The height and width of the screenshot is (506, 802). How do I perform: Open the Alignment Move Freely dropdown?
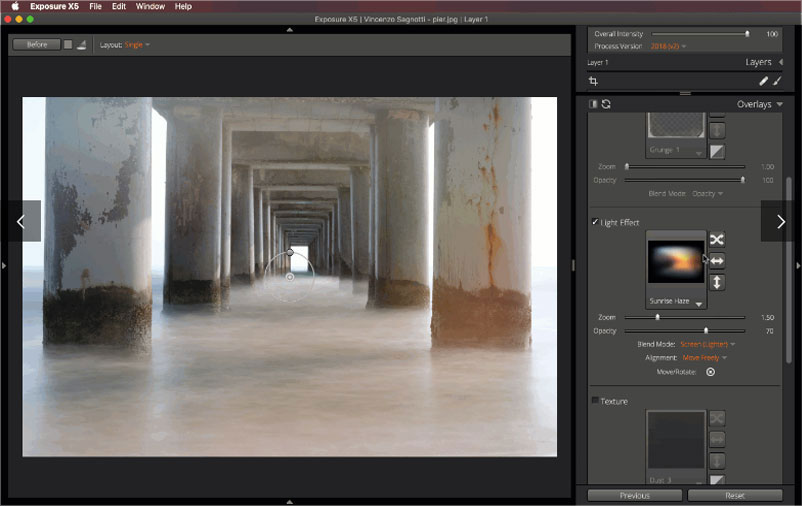[704, 358]
